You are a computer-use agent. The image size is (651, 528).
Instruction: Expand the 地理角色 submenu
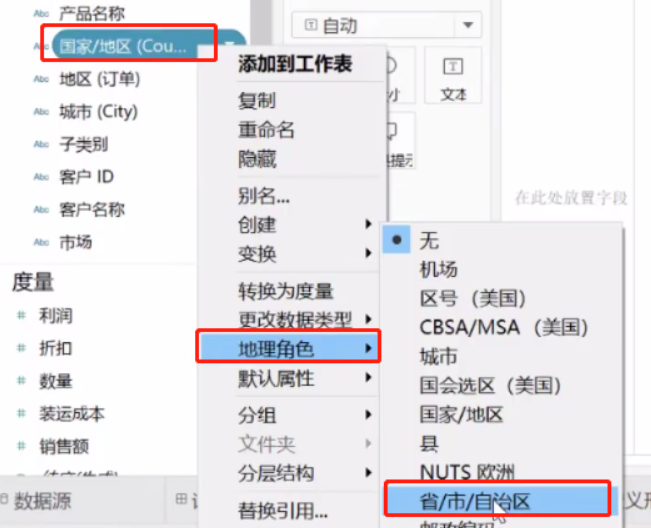(x=289, y=348)
